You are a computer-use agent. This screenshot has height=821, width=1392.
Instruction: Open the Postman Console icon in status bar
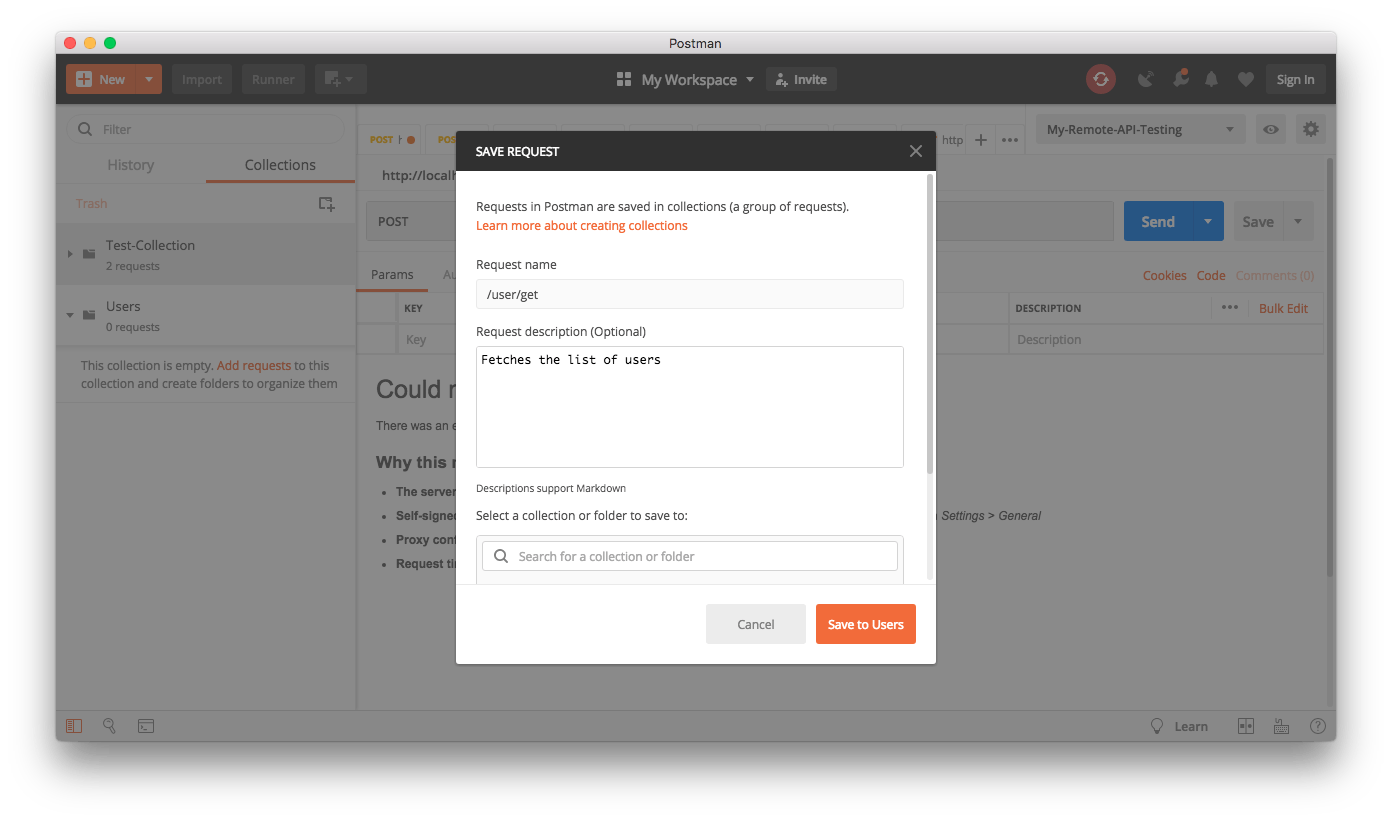click(x=145, y=726)
